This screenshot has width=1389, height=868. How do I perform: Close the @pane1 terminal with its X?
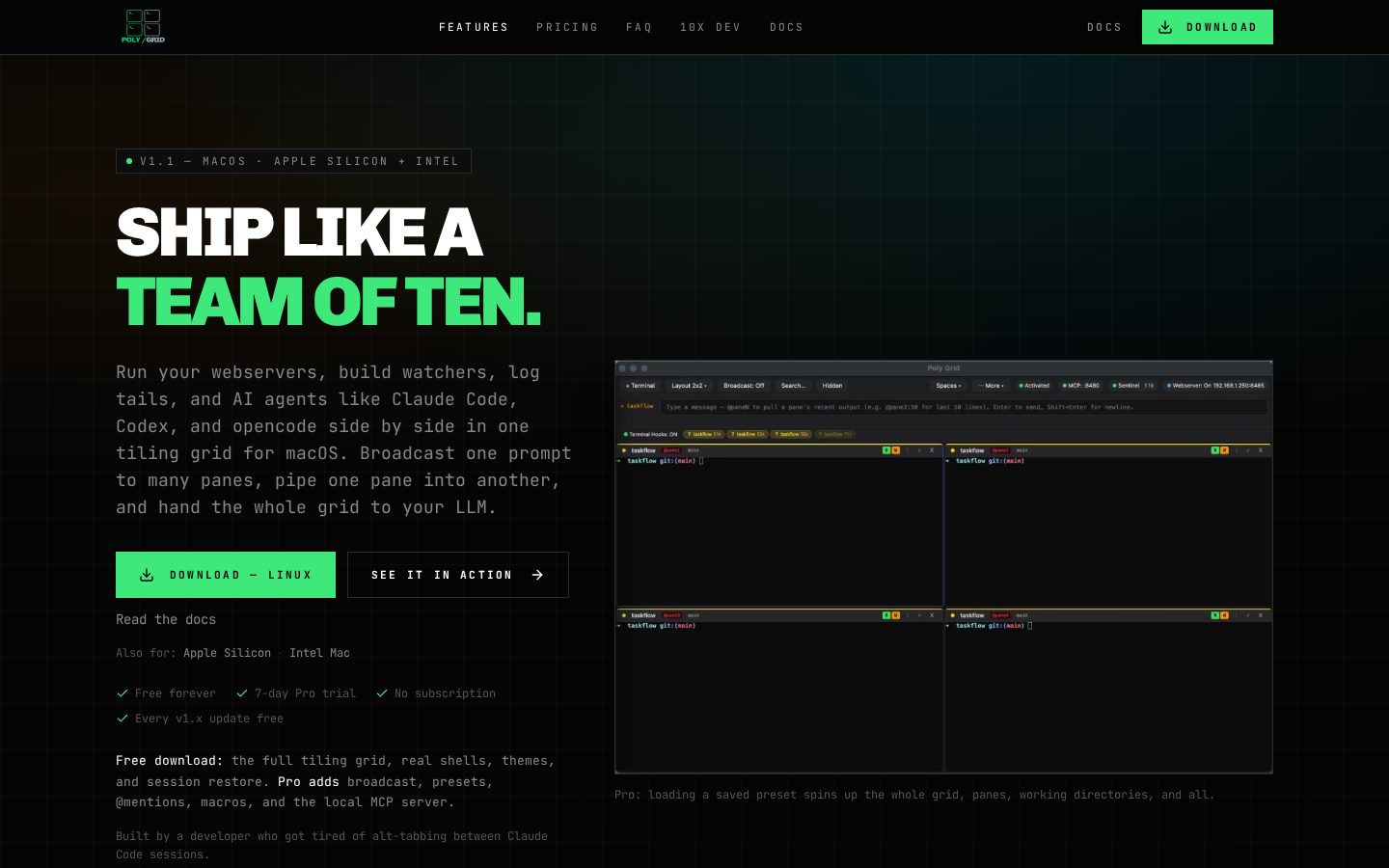pyautogui.click(x=932, y=450)
